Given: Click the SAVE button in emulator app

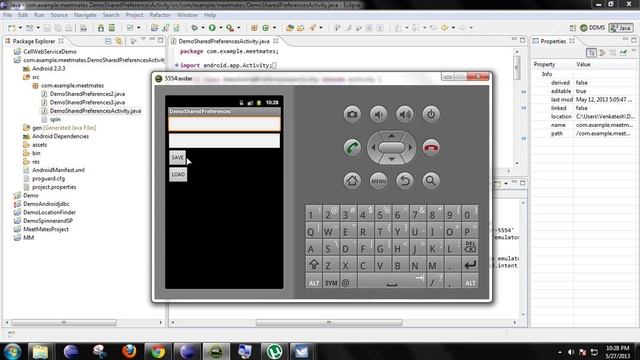Looking at the screenshot, I should (x=178, y=158).
